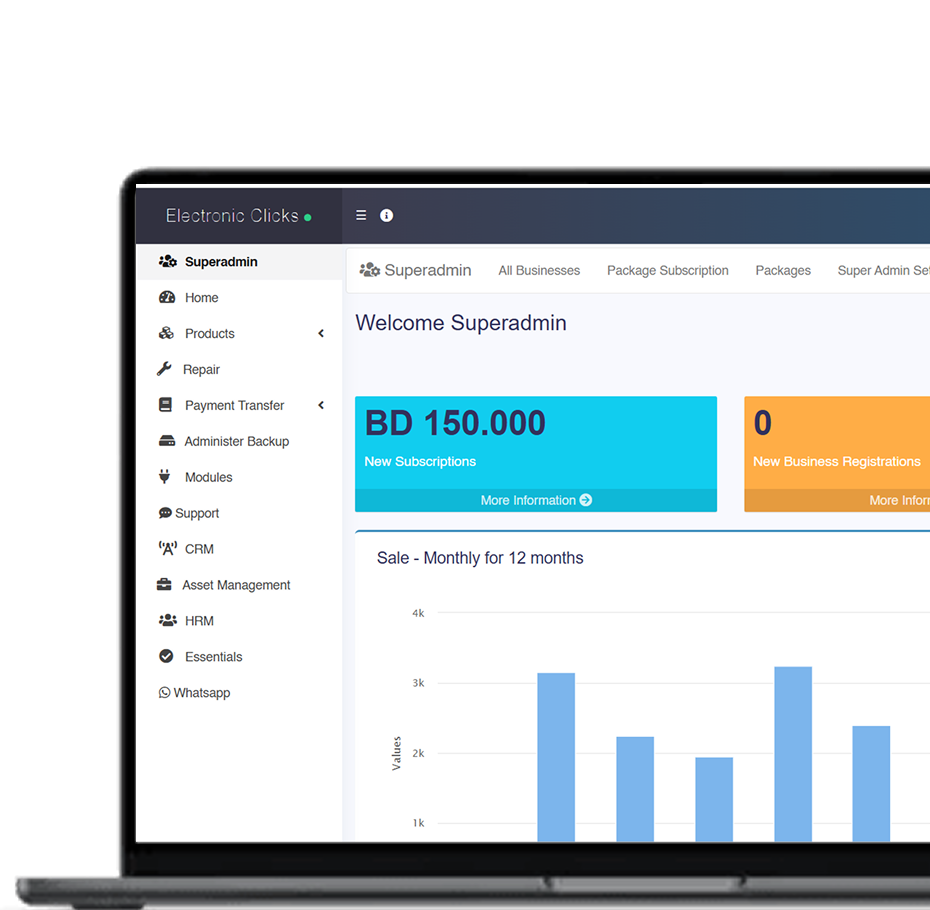Select HRM from the sidebar
This screenshot has width=930, height=910.
pos(199,621)
